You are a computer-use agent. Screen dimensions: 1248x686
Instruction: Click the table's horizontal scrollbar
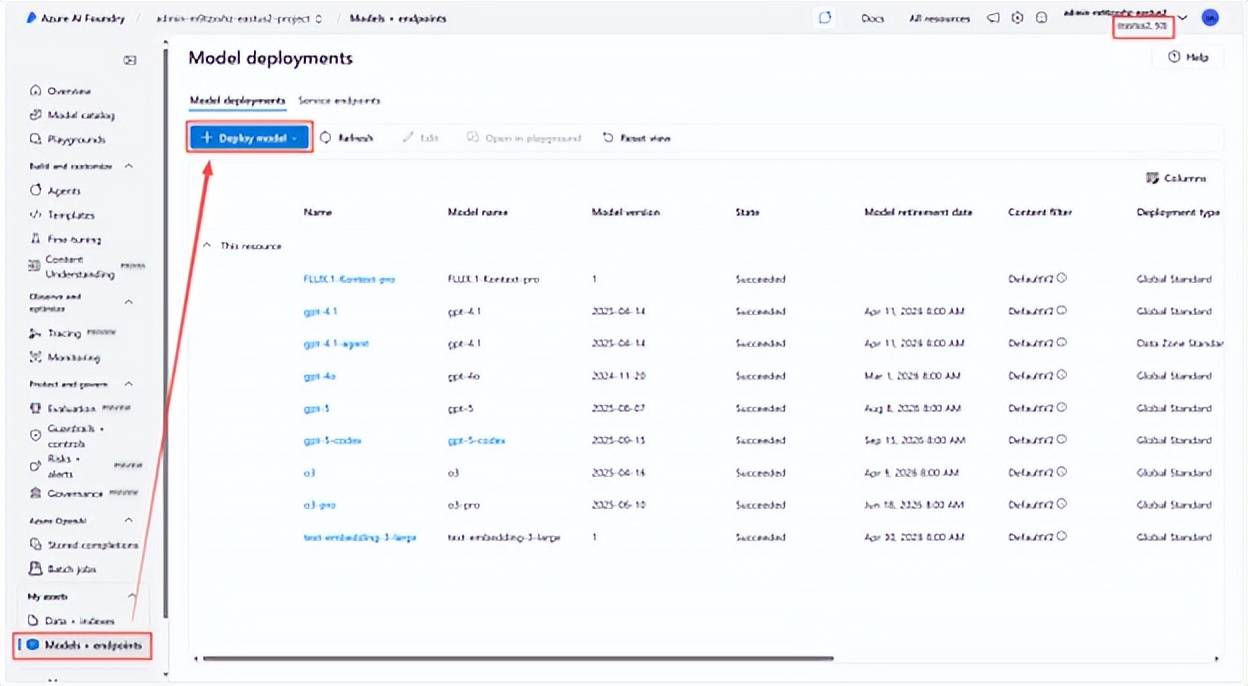[x=518, y=658]
